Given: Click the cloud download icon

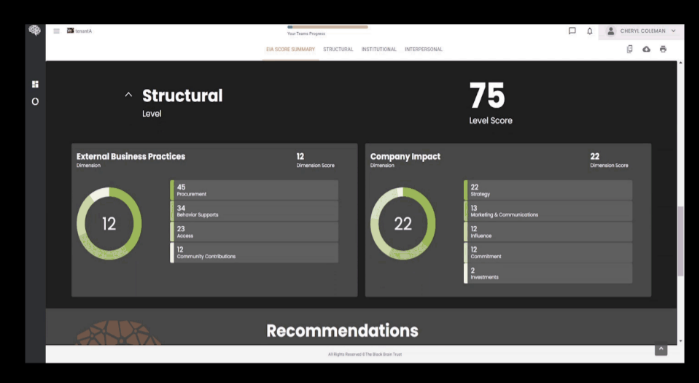Looking at the screenshot, I should point(646,49).
